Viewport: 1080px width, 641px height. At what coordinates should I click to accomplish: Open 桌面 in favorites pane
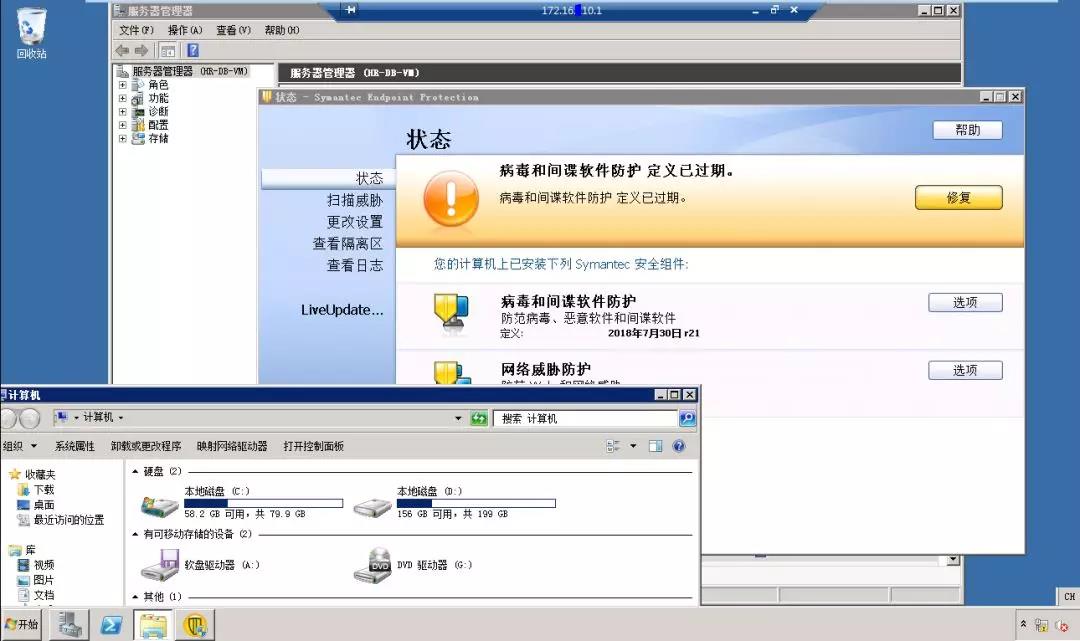37,505
